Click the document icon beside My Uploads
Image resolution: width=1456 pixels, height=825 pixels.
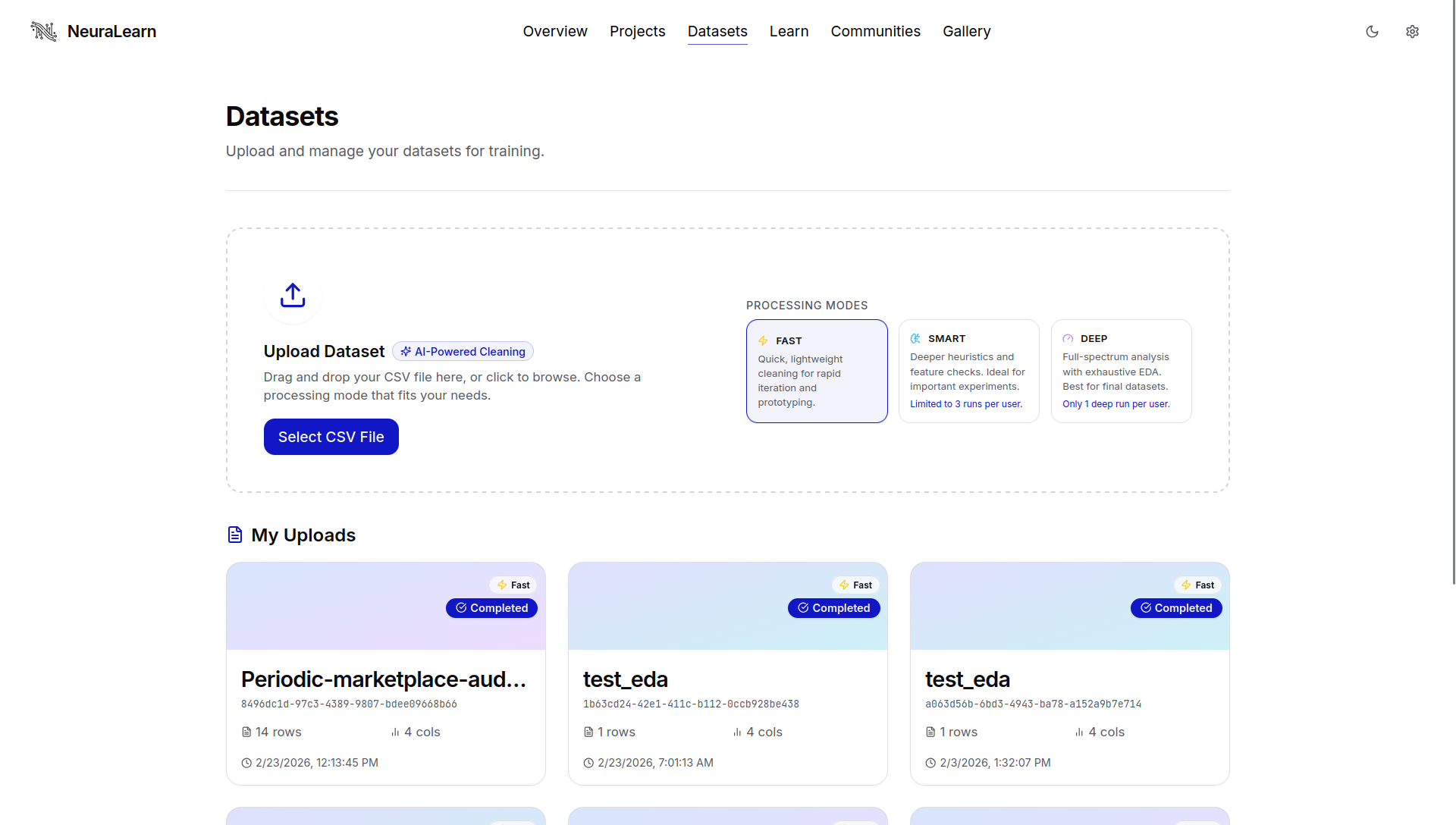click(x=234, y=535)
